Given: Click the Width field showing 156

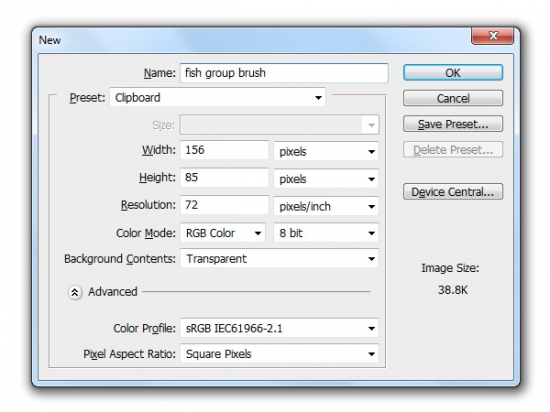Looking at the screenshot, I should [x=224, y=150].
